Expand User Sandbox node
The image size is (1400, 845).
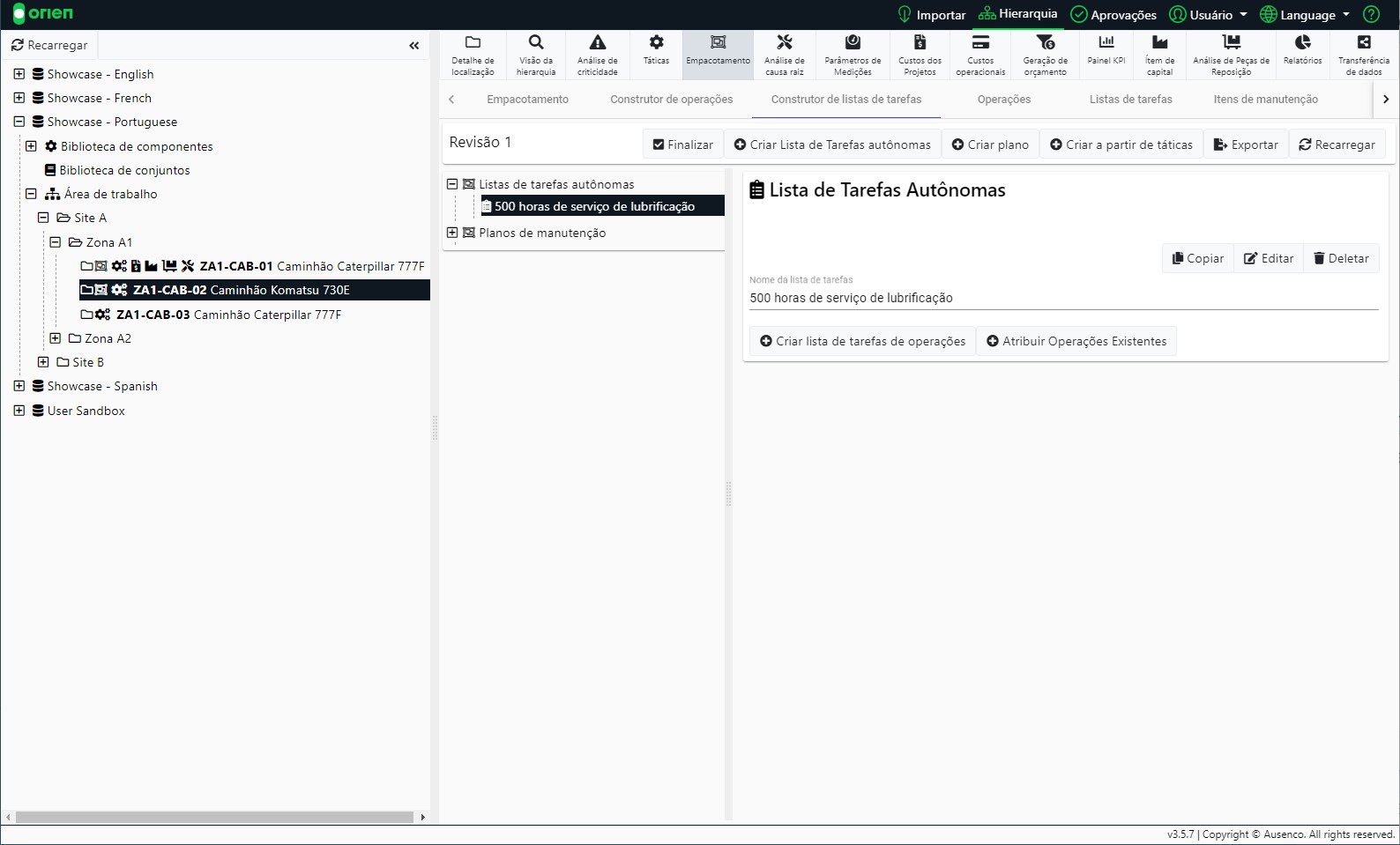(x=19, y=411)
